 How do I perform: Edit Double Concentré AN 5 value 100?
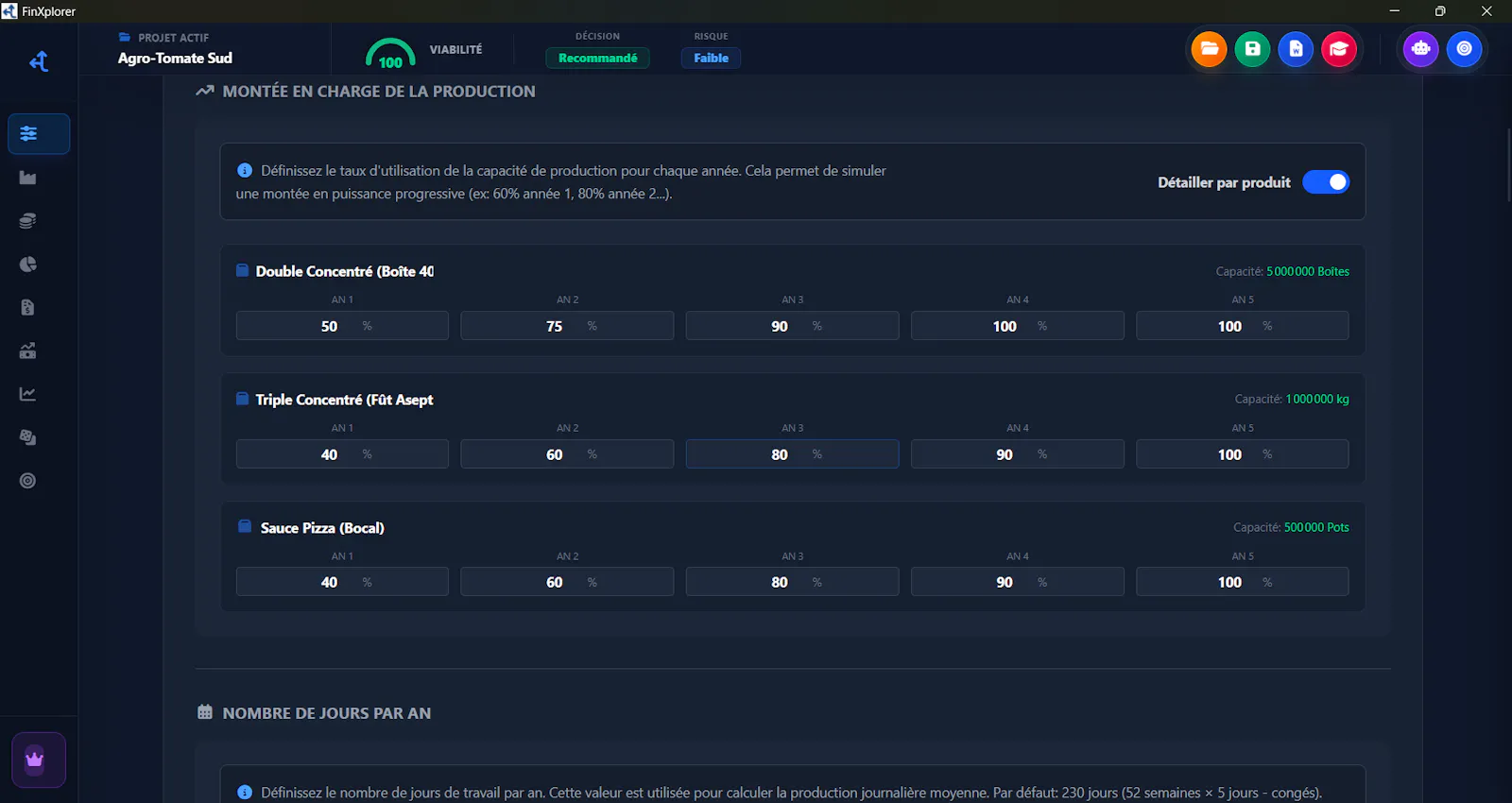click(x=1242, y=326)
